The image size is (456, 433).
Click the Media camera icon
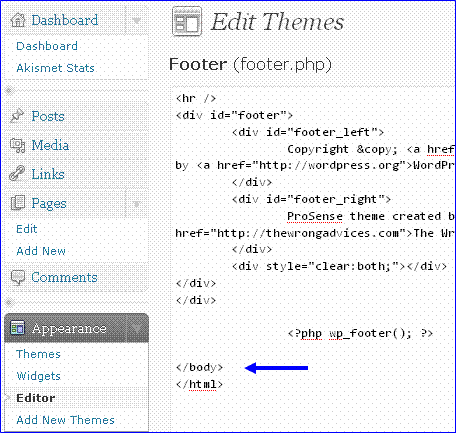tap(17, 145)
